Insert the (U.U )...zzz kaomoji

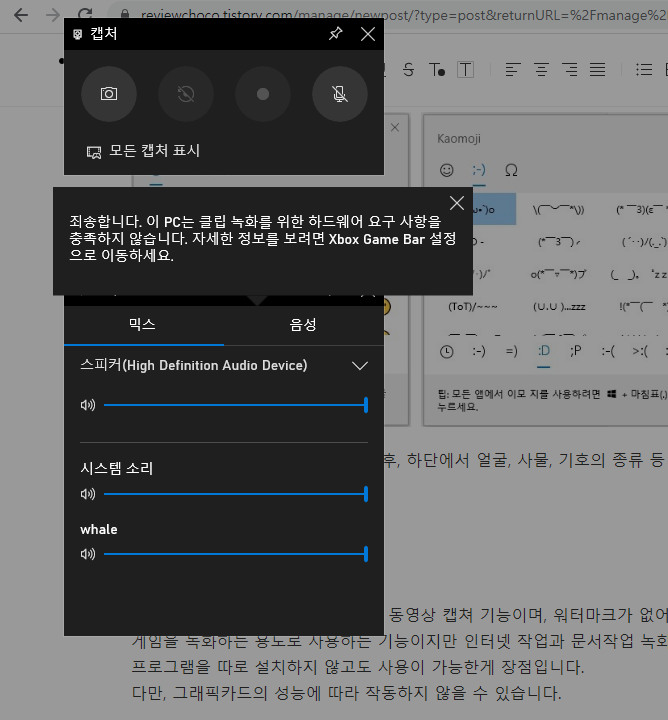(559, 307)
